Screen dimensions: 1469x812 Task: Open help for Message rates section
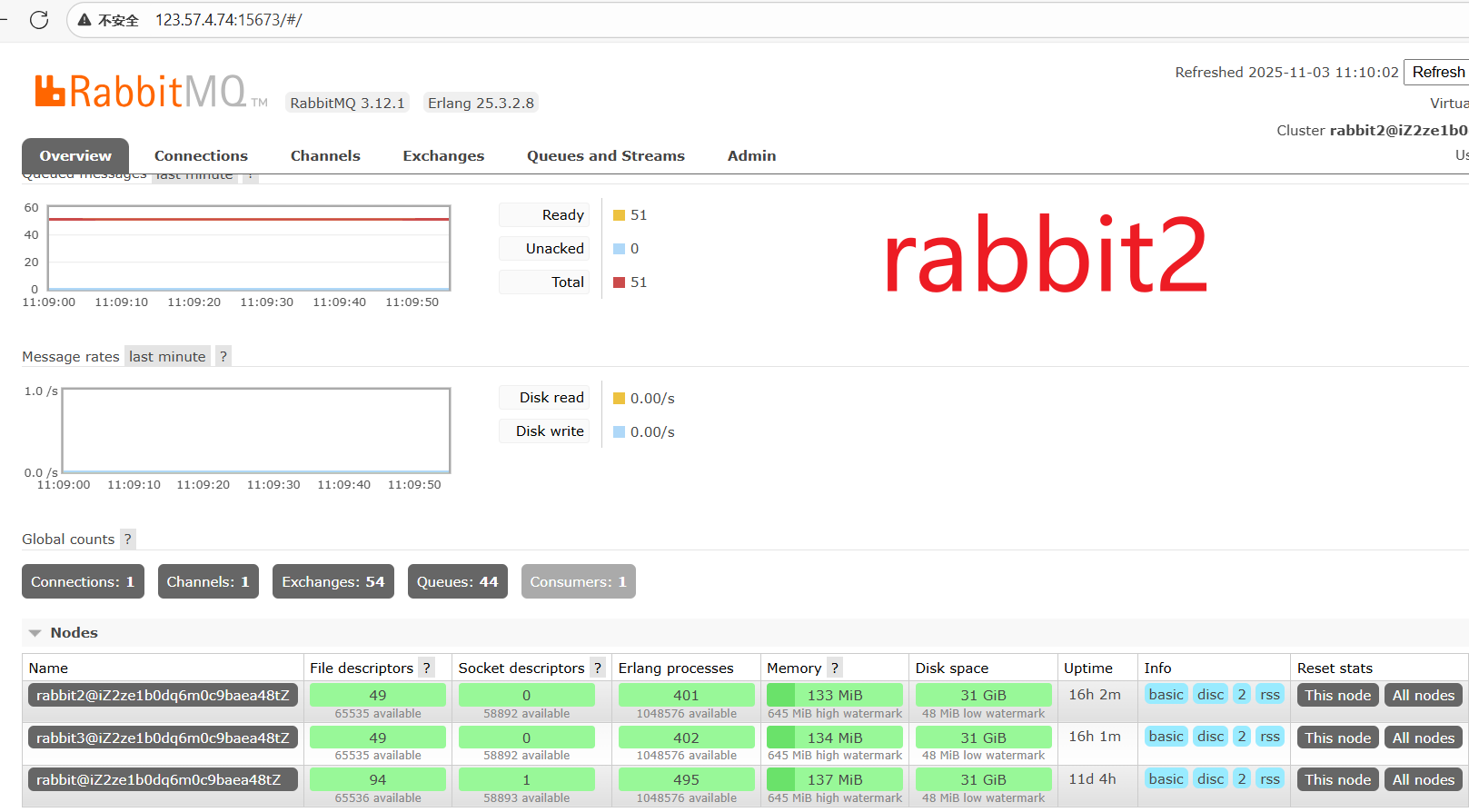[x=223, y=356]
